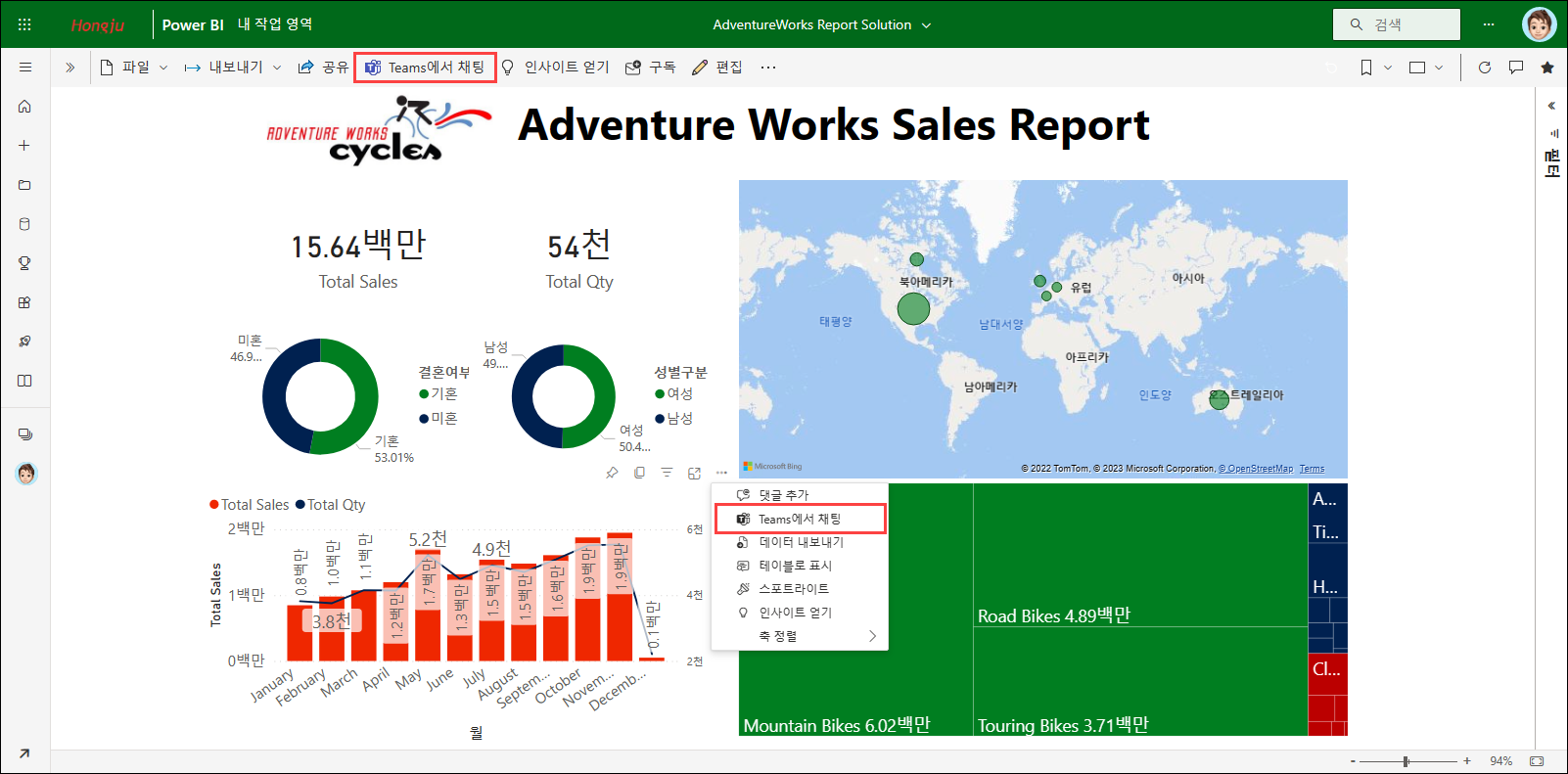
Task: Toggle the Total Sales legend item
Action: pos(250,505)
